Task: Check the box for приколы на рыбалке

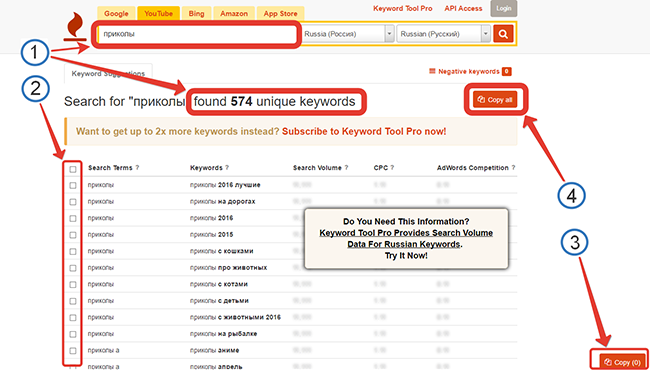Action: pos(73,334)
